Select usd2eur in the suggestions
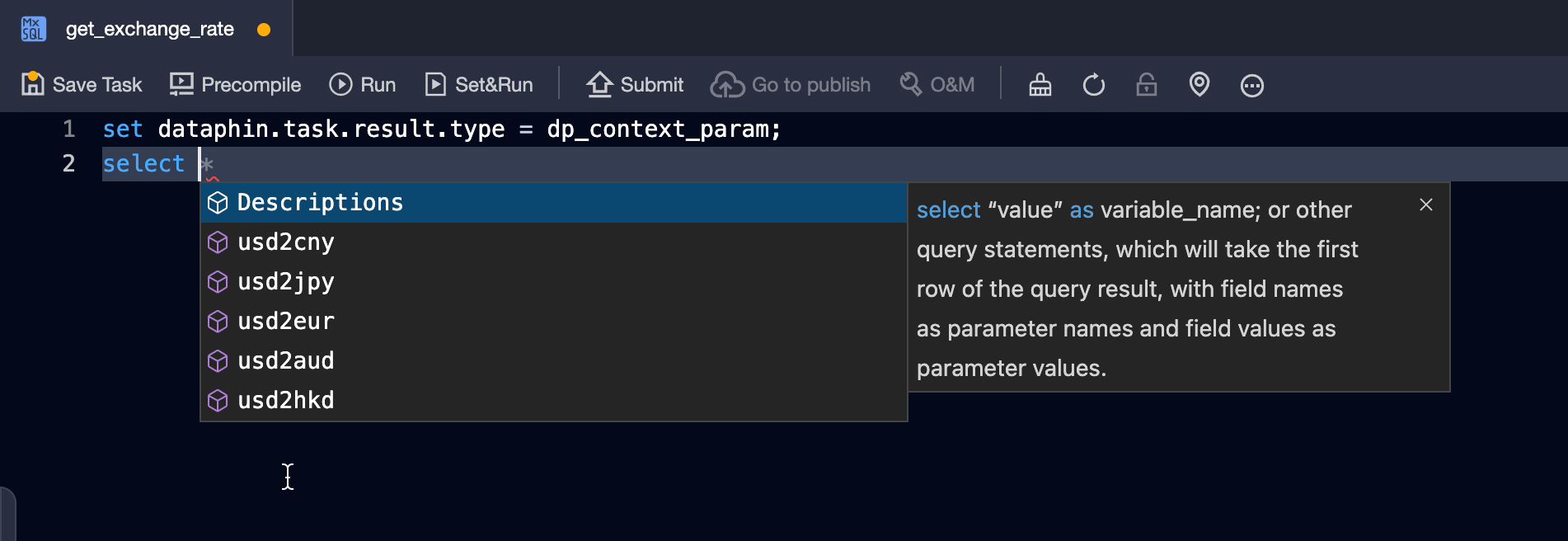Image resolution: width=1568 pixels, height=541 pixels. pos(286,322)
